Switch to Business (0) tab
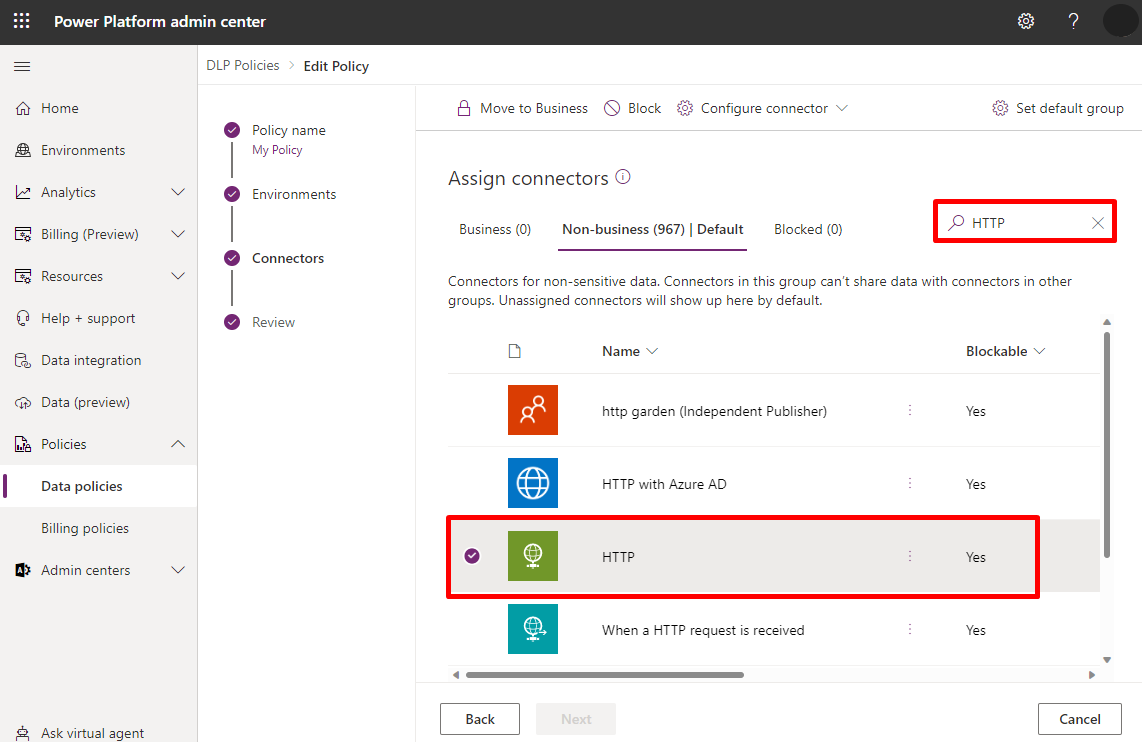This screenshot has height=742, width=1142. tap(495, 229)
